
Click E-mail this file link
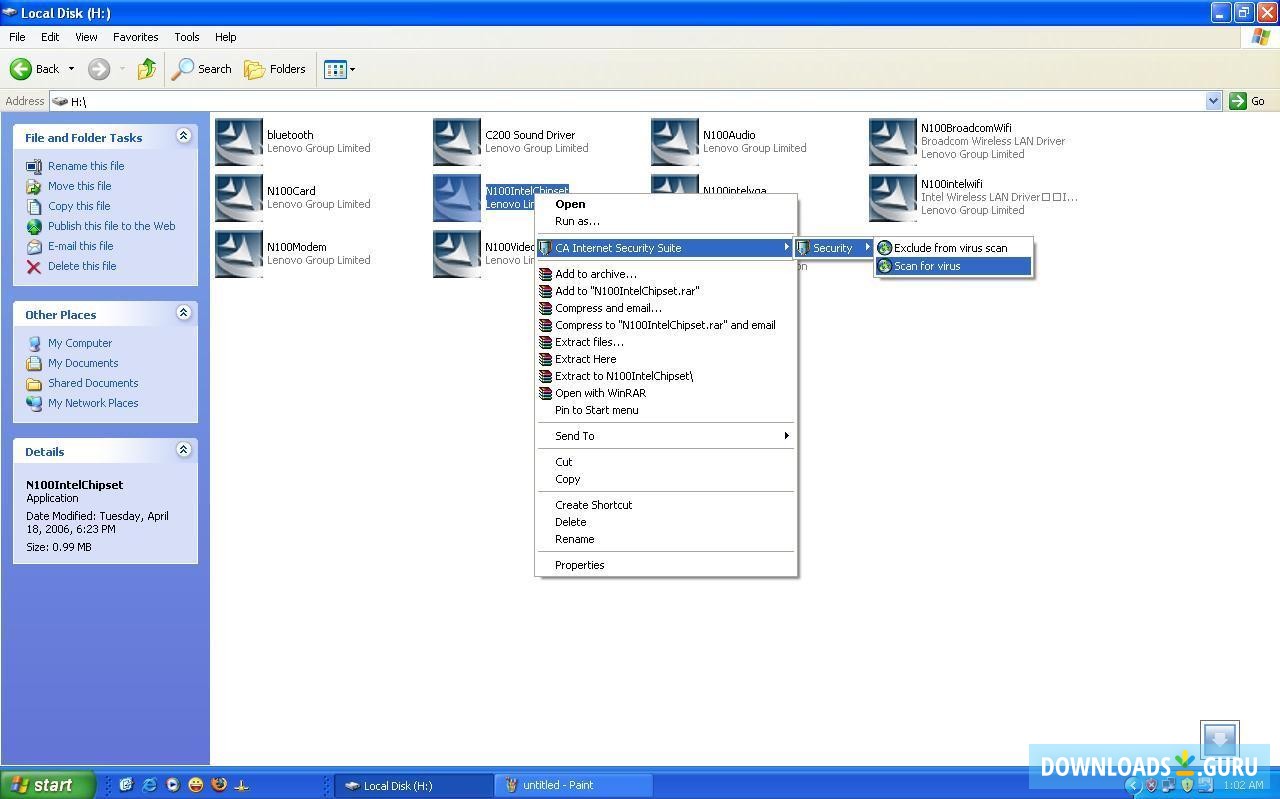pyautogui.click(x=81, y=246)
